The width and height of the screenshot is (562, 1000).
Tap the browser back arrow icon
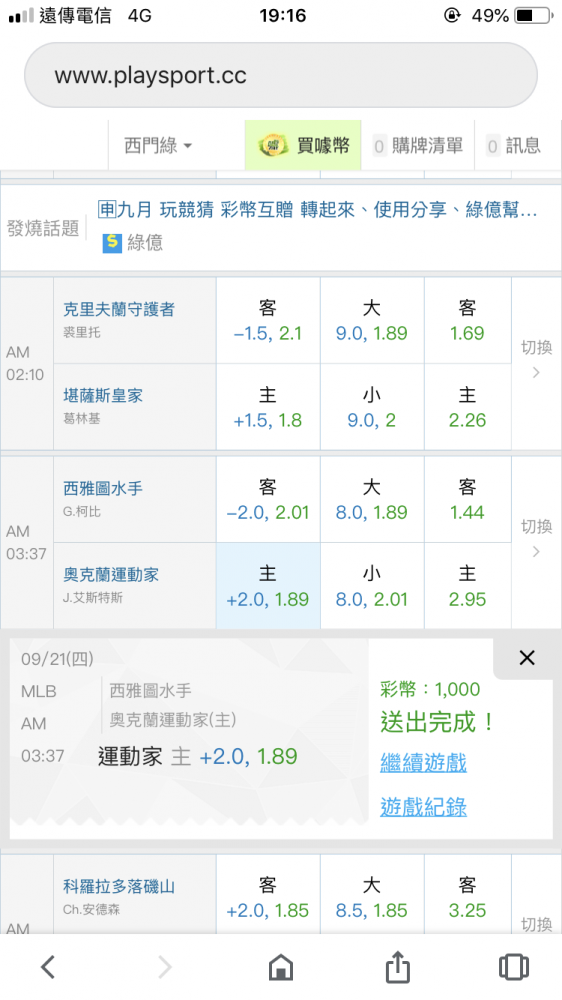click(48, 967)
